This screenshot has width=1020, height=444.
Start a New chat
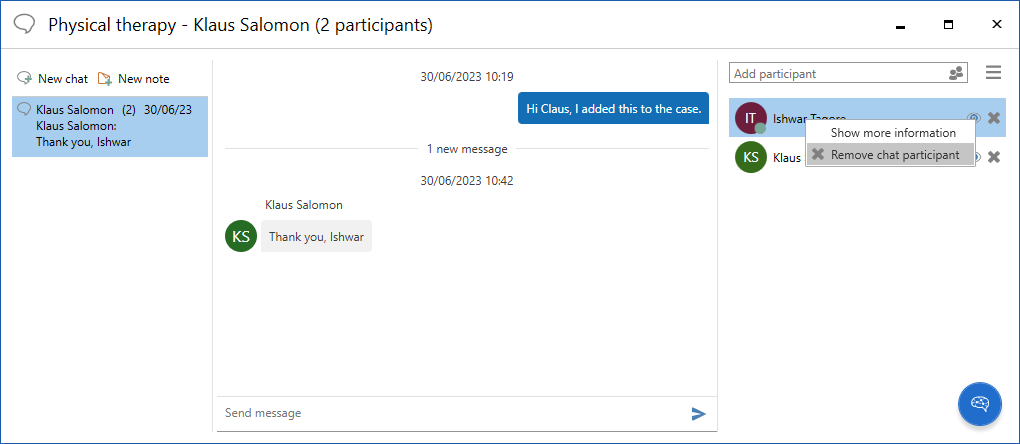pyautogui.click(x=53, y=78)
